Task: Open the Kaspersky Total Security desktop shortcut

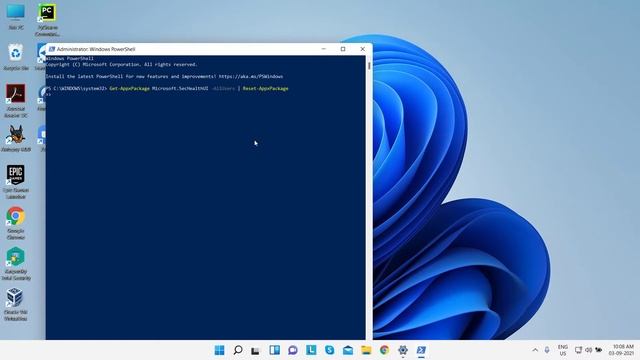Action: [x=16, y=263]
